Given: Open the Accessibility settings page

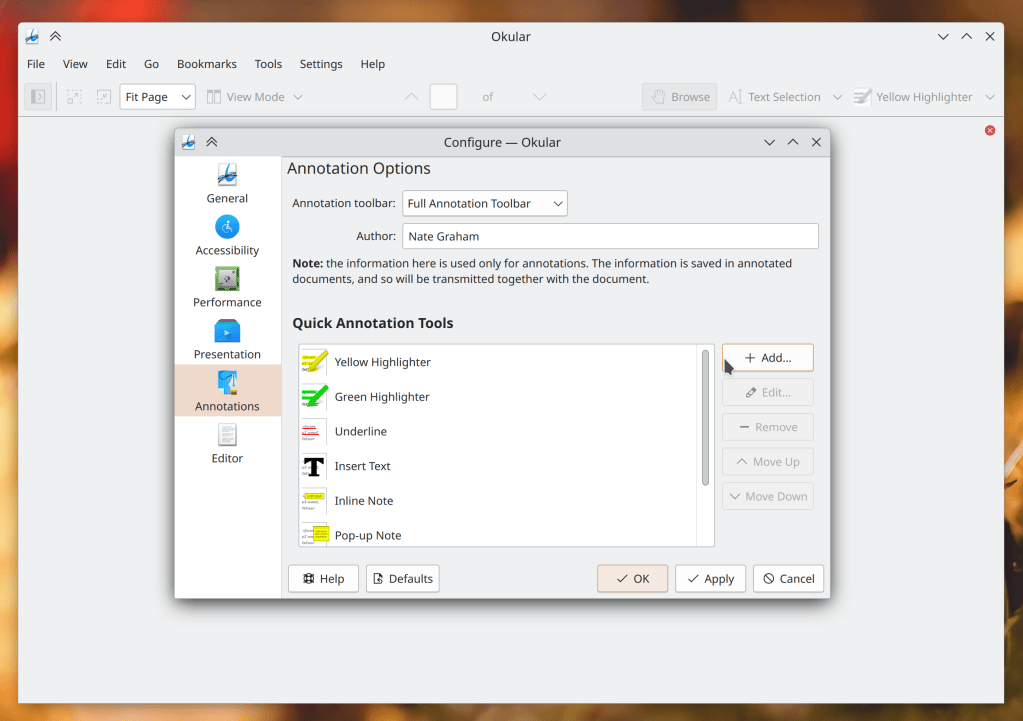Looking at the screenshot, I should [227, 236].
